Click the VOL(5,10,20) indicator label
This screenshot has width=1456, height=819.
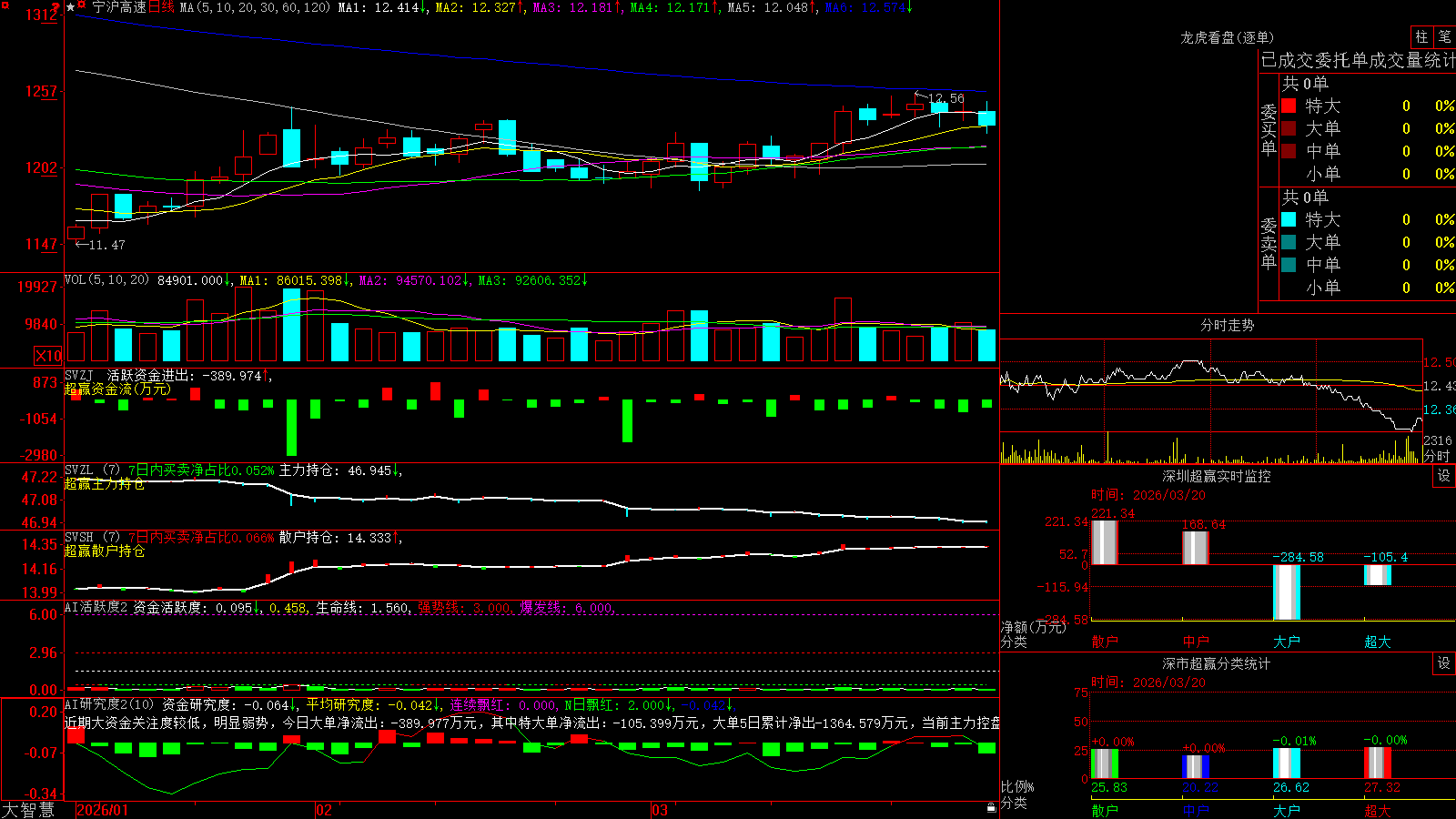coord(106,280)
